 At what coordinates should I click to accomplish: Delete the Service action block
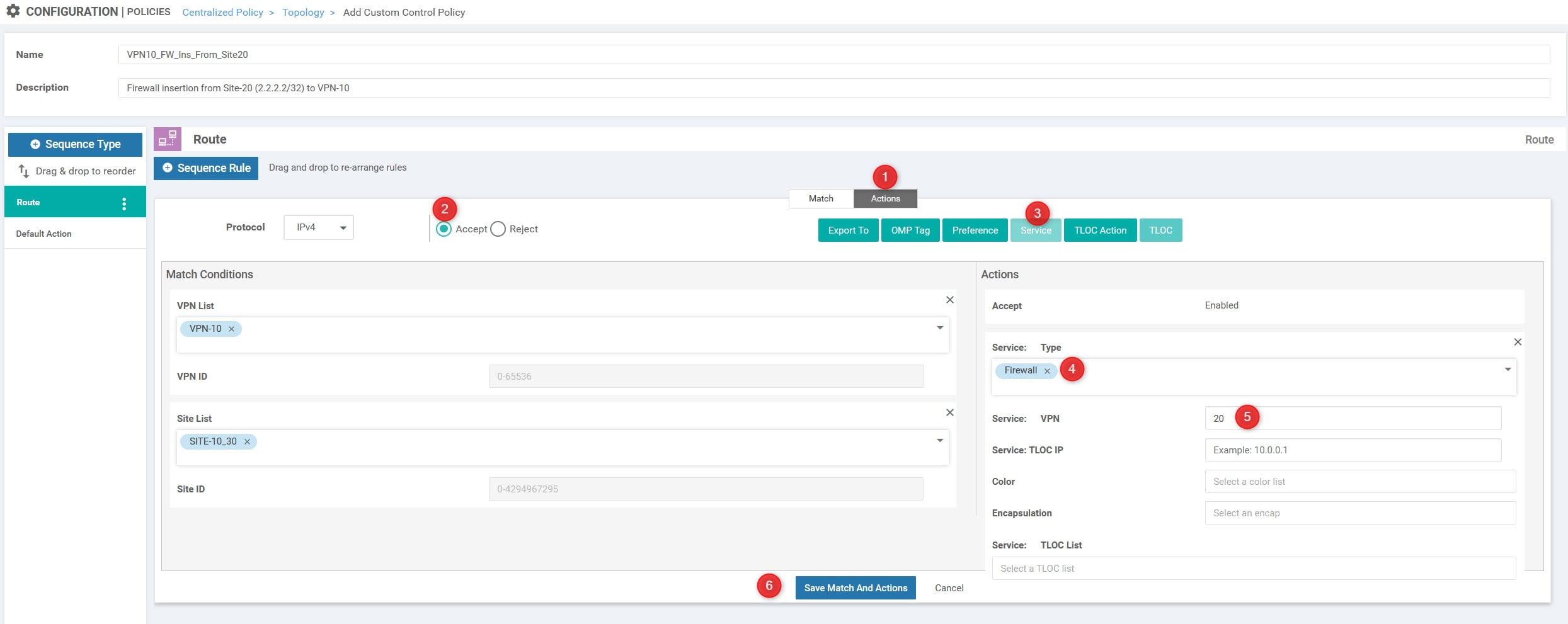pos(1518,343)
